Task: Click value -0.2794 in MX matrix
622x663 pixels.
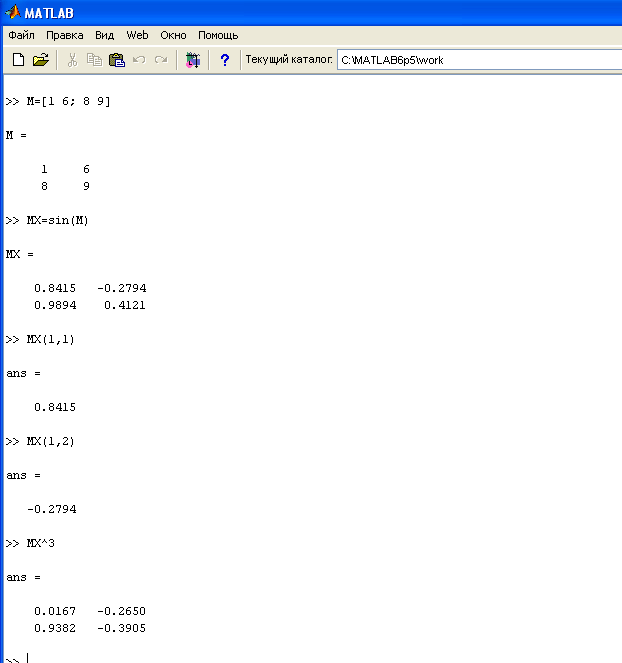Action: click(122, 288)
